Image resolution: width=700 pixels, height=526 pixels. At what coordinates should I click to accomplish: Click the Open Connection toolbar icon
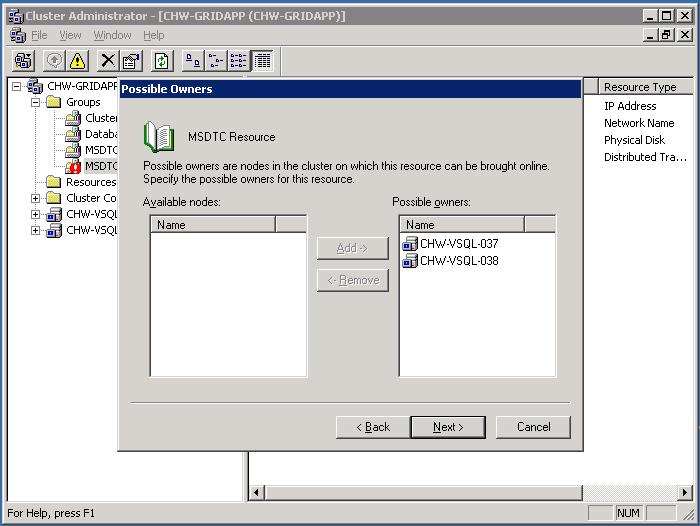pos(23,60)
